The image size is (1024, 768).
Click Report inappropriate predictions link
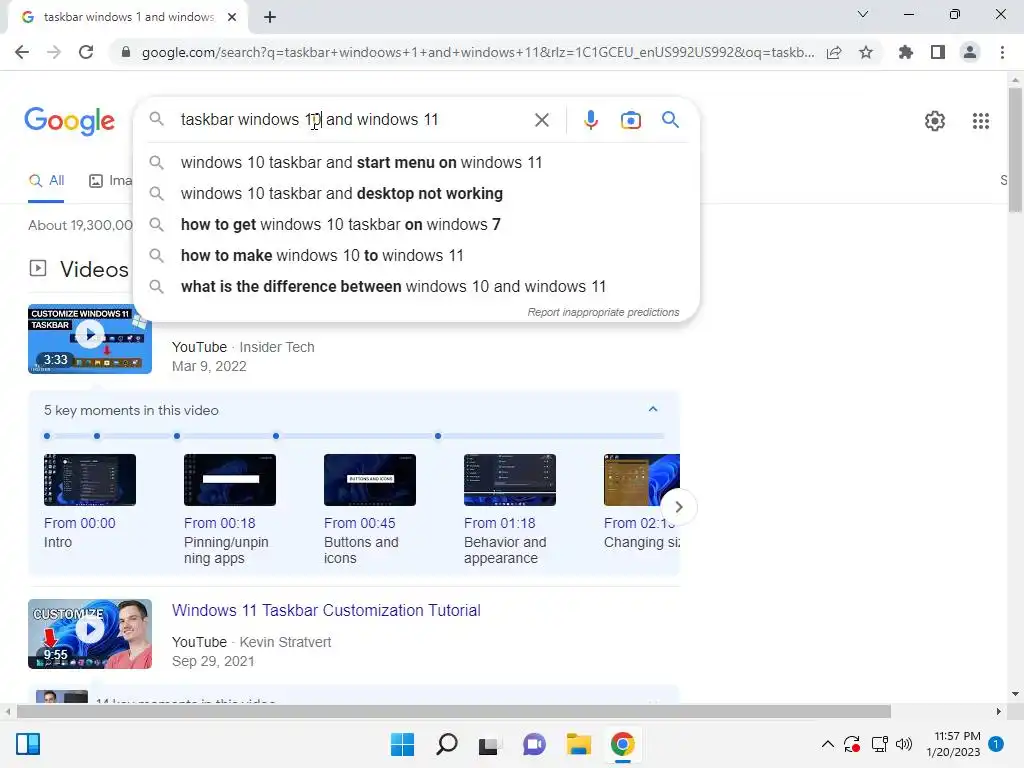pyautogui.click(x=603, y=312)
